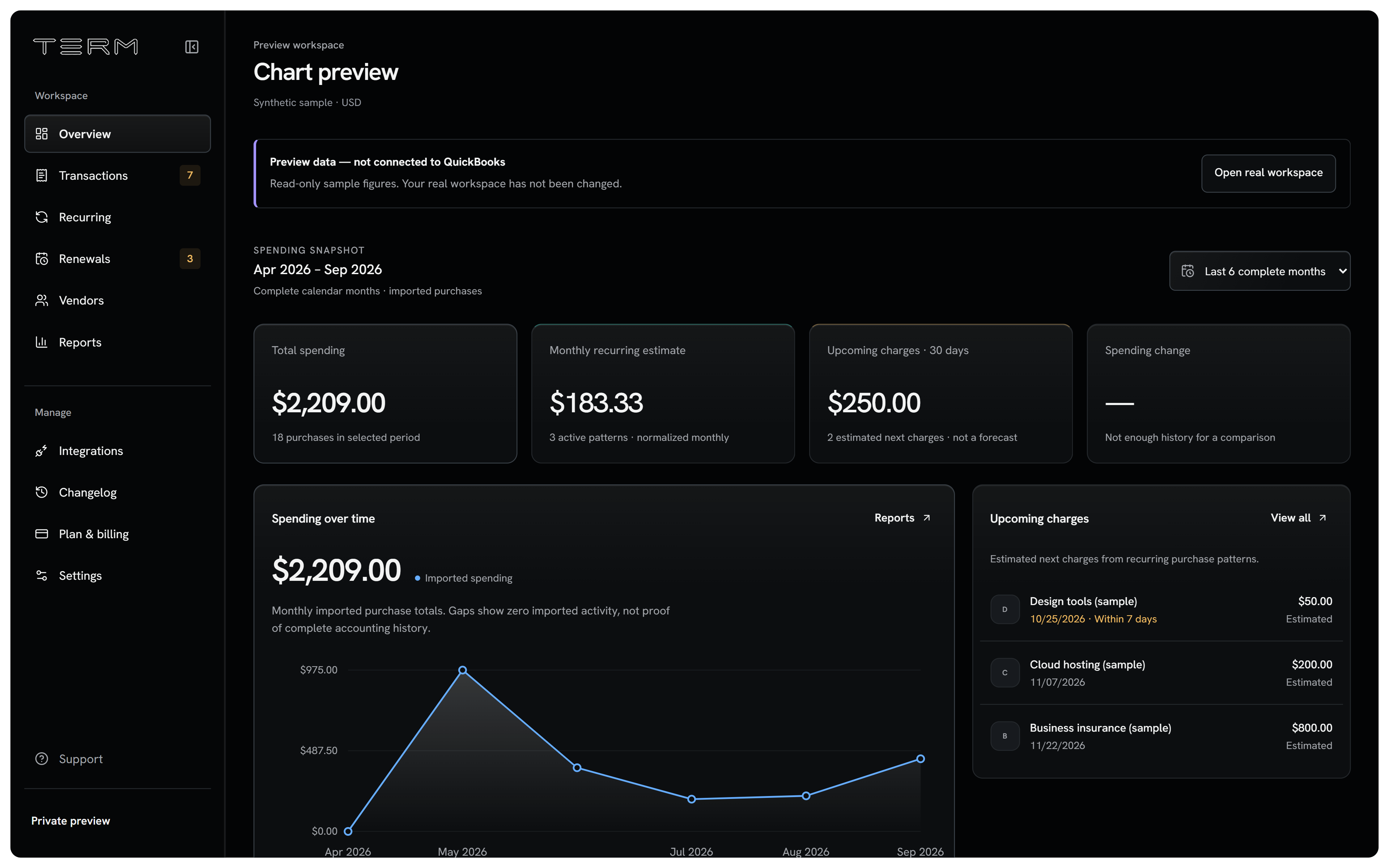Click the Reports bar-chart icon
Image resolution: width=1389 pixels, height=868 pixels.
(41, 342)
